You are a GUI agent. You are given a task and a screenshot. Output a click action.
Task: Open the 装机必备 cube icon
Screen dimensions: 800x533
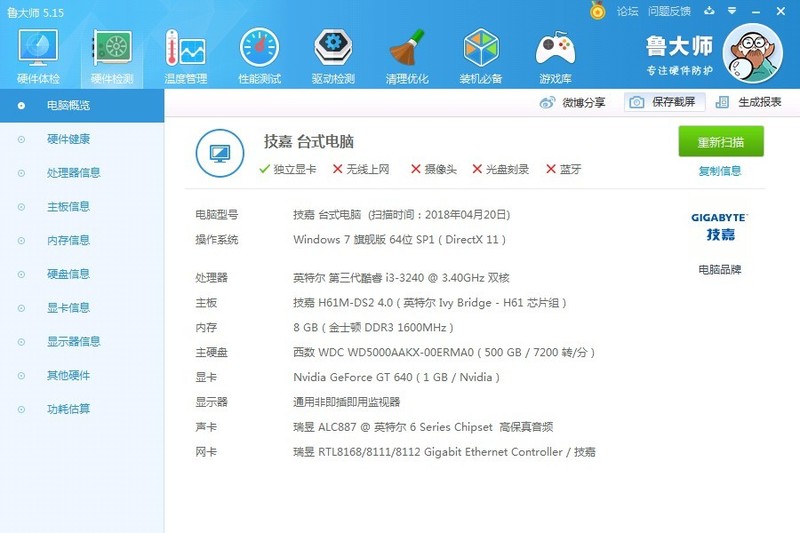point(481,55)
